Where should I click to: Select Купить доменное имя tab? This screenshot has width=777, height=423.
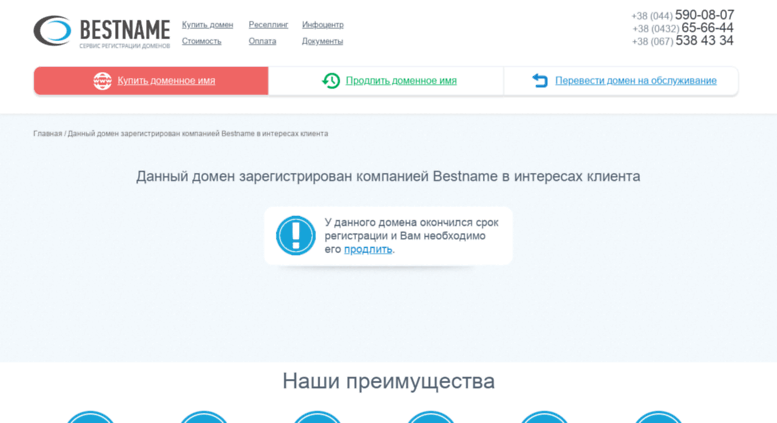tap(151, 81)
